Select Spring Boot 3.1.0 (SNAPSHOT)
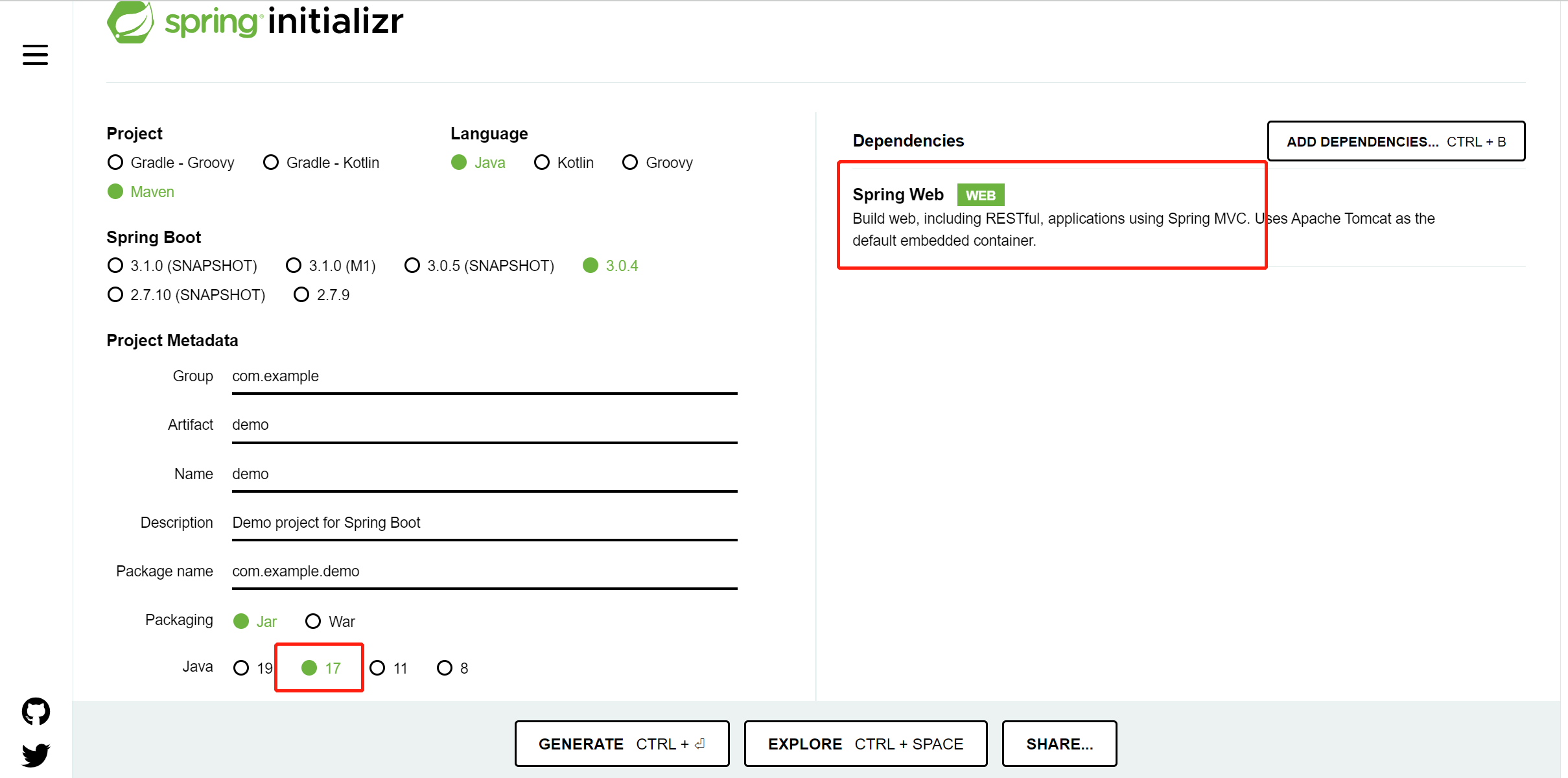 [x=182, y=266]
